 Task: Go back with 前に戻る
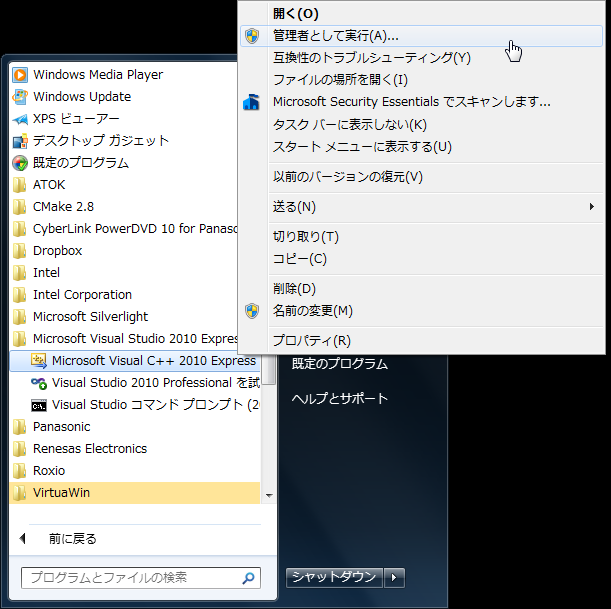point(72,539)
